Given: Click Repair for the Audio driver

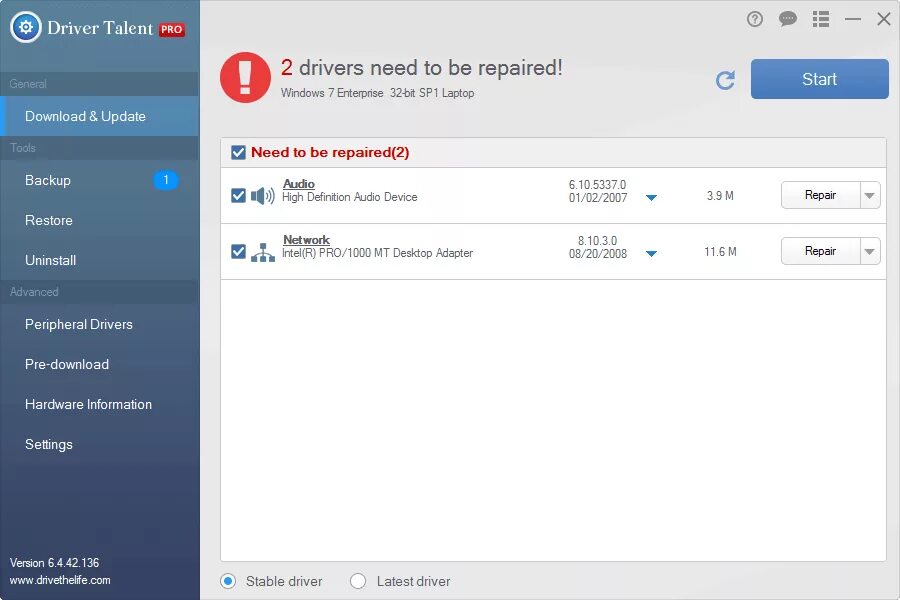Looking at the screenshot, I should (x=821, y=195).
